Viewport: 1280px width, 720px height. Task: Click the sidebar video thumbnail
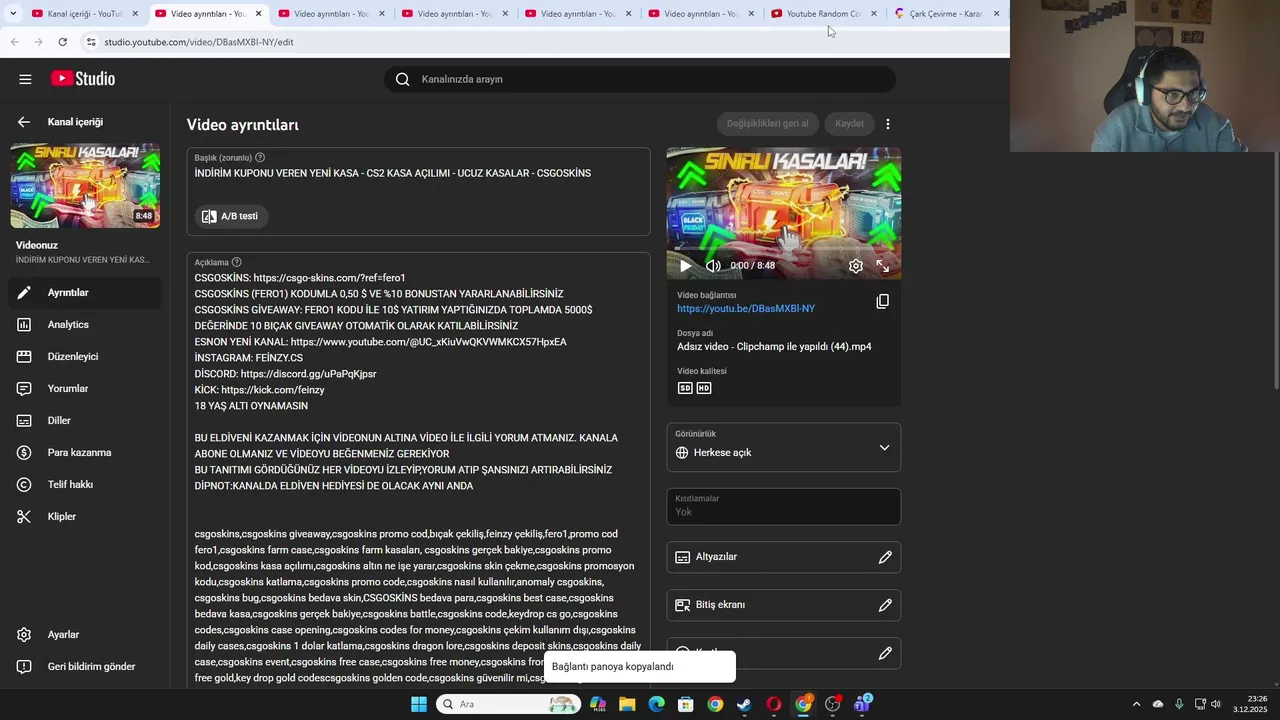pyautogui.click(x=85, y=186)
